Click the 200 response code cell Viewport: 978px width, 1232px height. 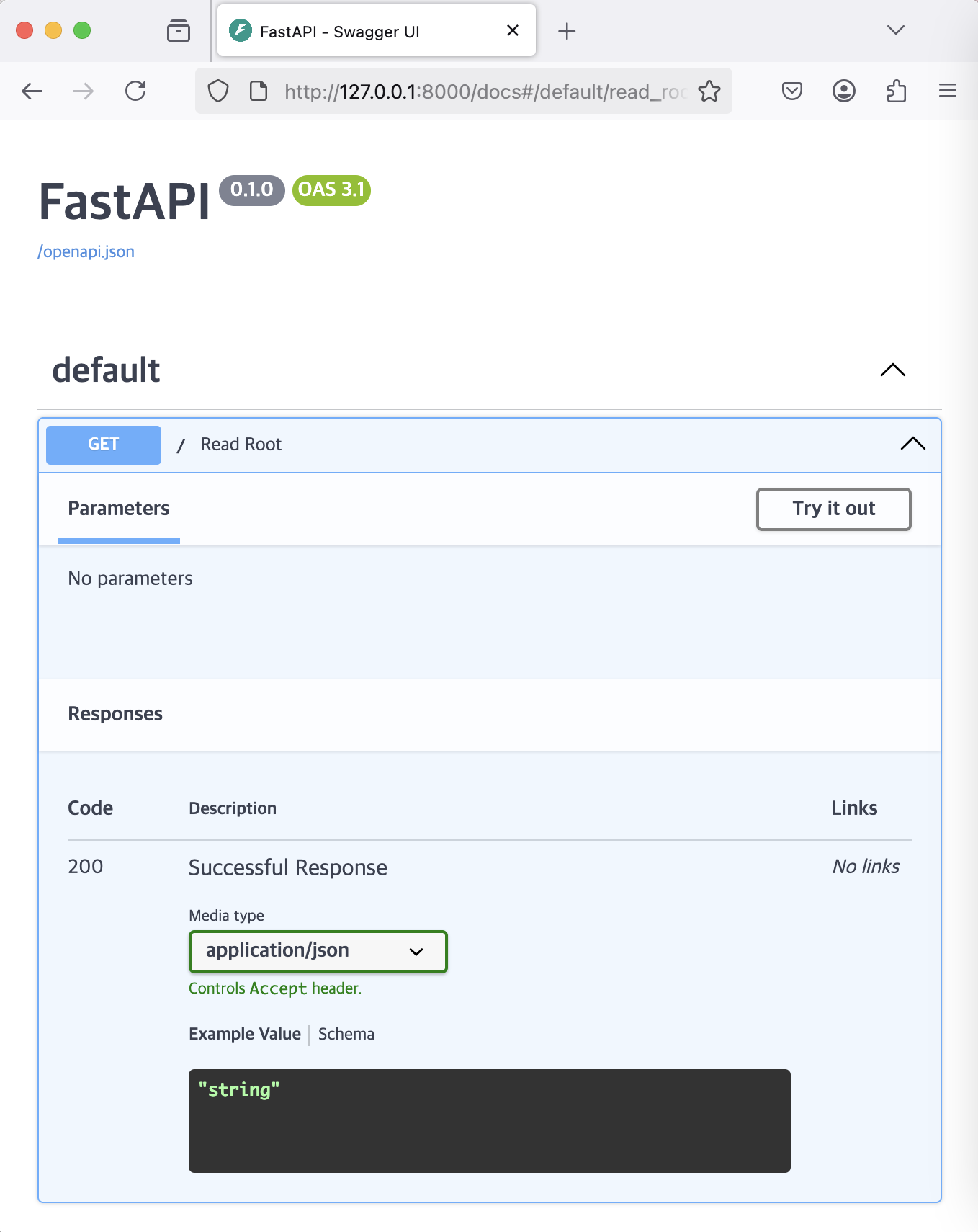(x=86, y=867)
